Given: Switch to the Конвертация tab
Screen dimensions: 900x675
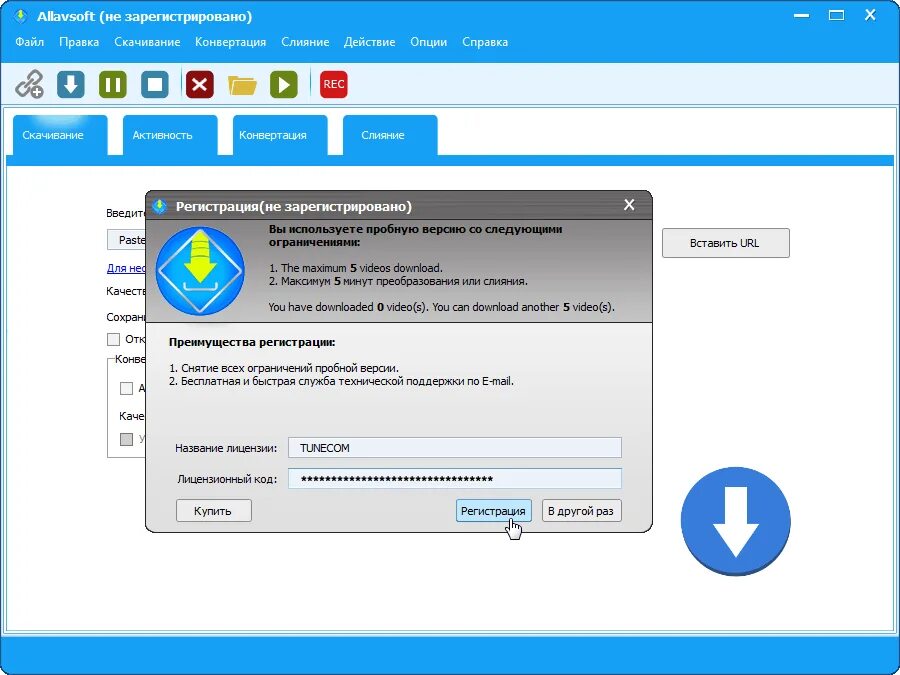Looking at the screenshot, I should (x=280, y=135).
